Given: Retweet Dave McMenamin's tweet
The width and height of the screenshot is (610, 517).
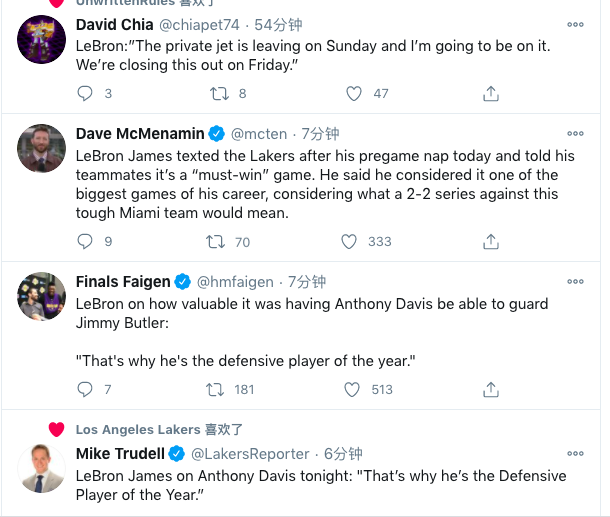Looking at the screenshot, I should pos(215,241).
